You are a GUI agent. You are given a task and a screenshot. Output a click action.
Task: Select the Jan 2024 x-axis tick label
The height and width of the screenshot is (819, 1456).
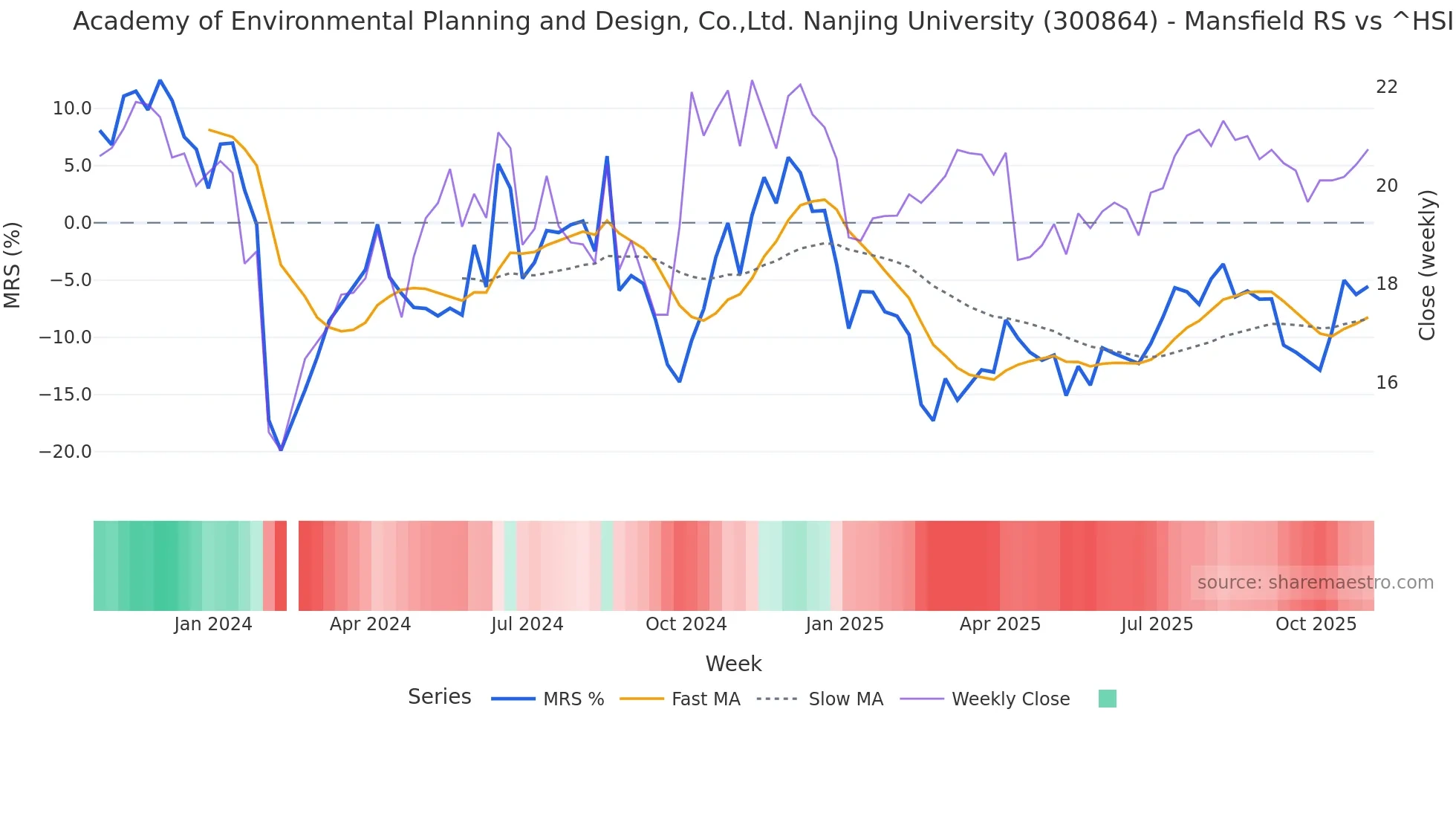click(x=213, y=624)
